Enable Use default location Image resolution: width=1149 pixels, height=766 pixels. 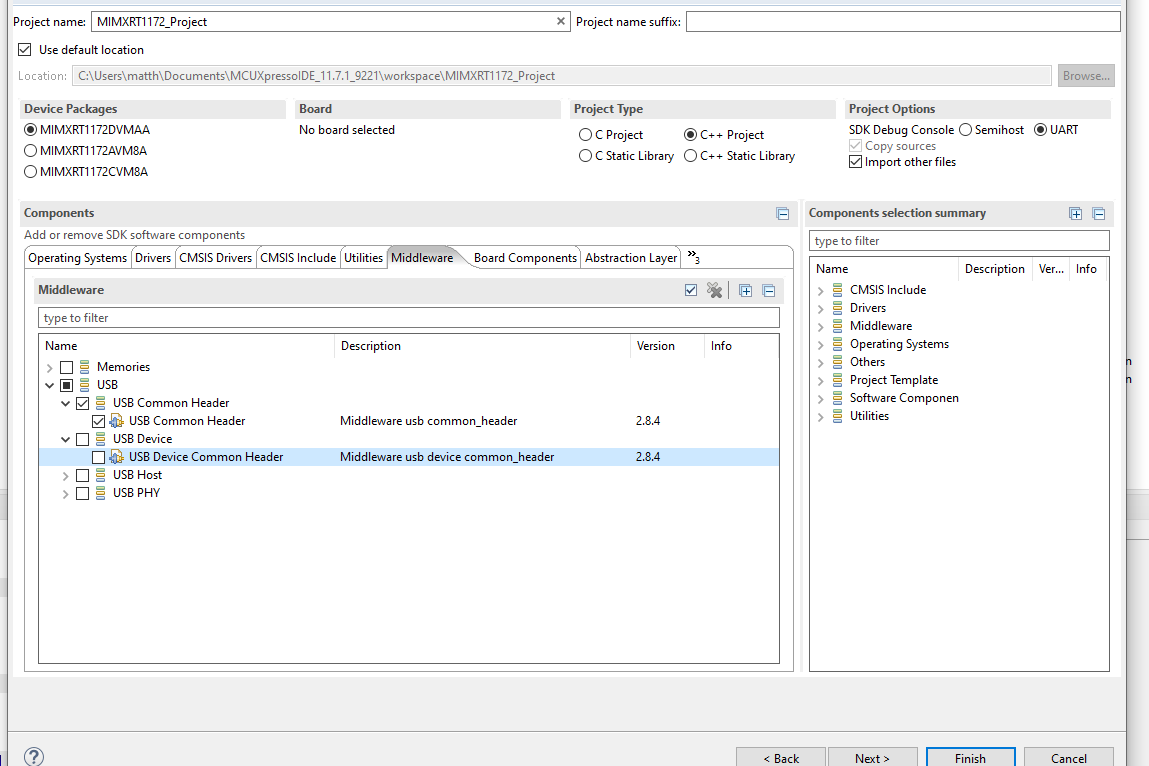(23, 49)
